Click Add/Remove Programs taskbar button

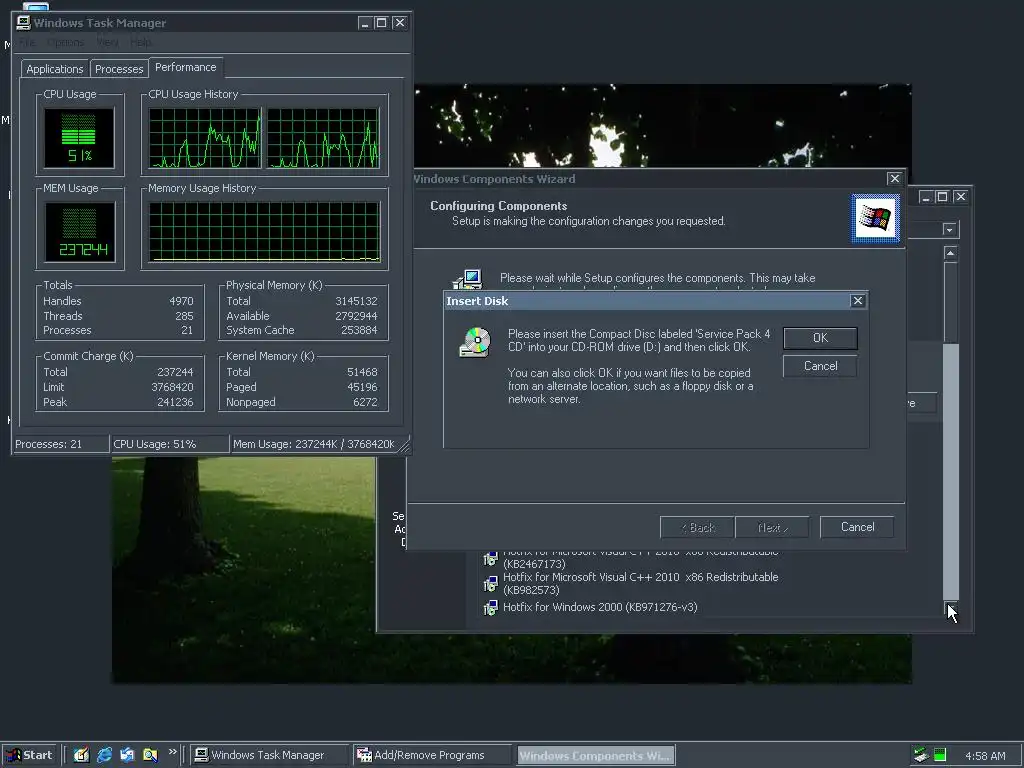click(x=432, y=755)
